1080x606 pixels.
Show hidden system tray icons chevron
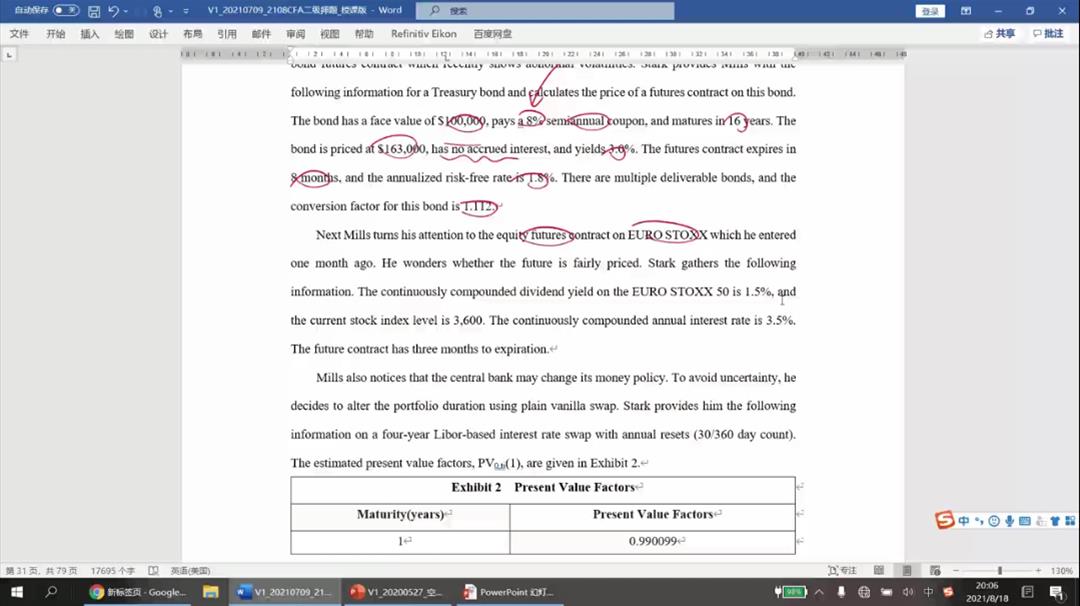pyautogui.click(x=817, y=592)
